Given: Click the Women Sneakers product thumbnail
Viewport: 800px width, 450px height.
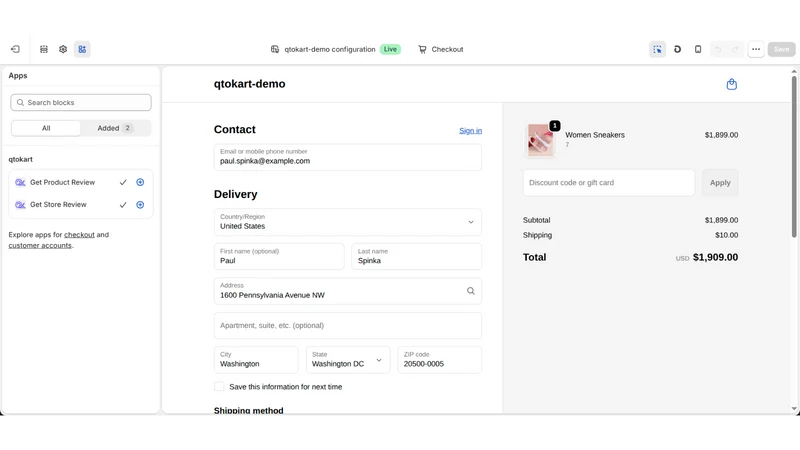Looking at the screenshot, I should [x=540, y=139].
